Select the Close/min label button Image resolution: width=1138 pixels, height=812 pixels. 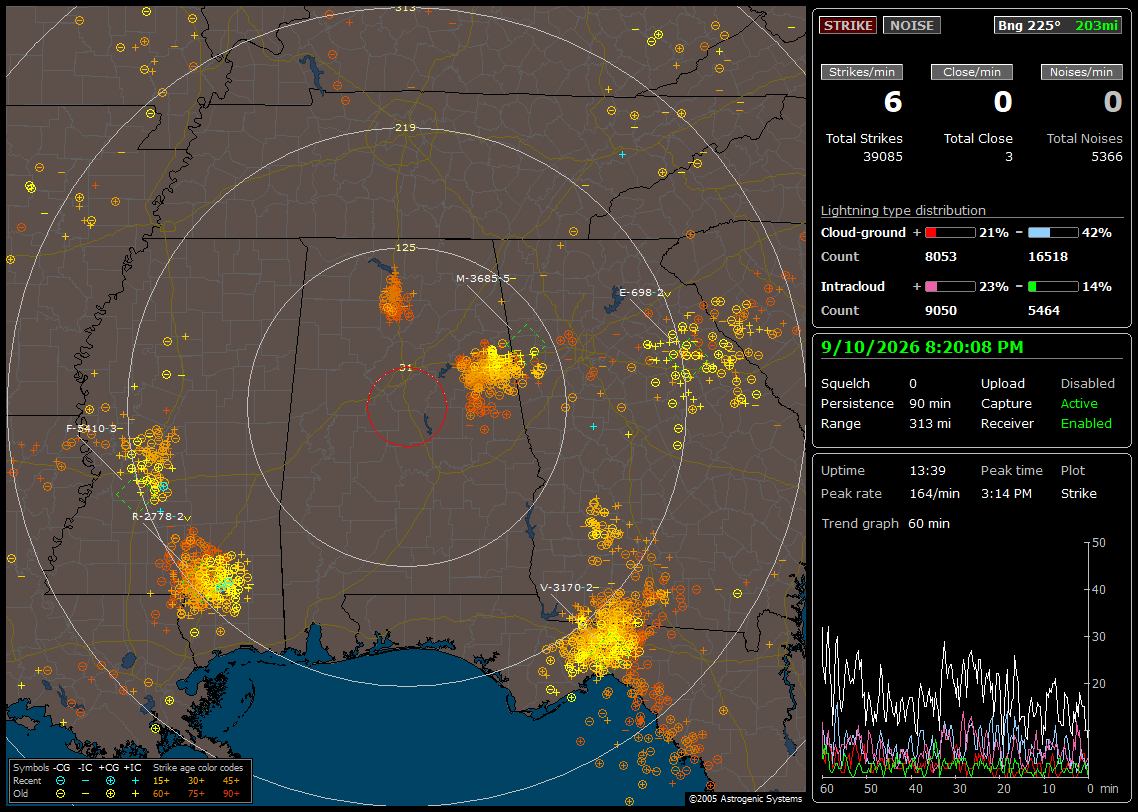972,72
